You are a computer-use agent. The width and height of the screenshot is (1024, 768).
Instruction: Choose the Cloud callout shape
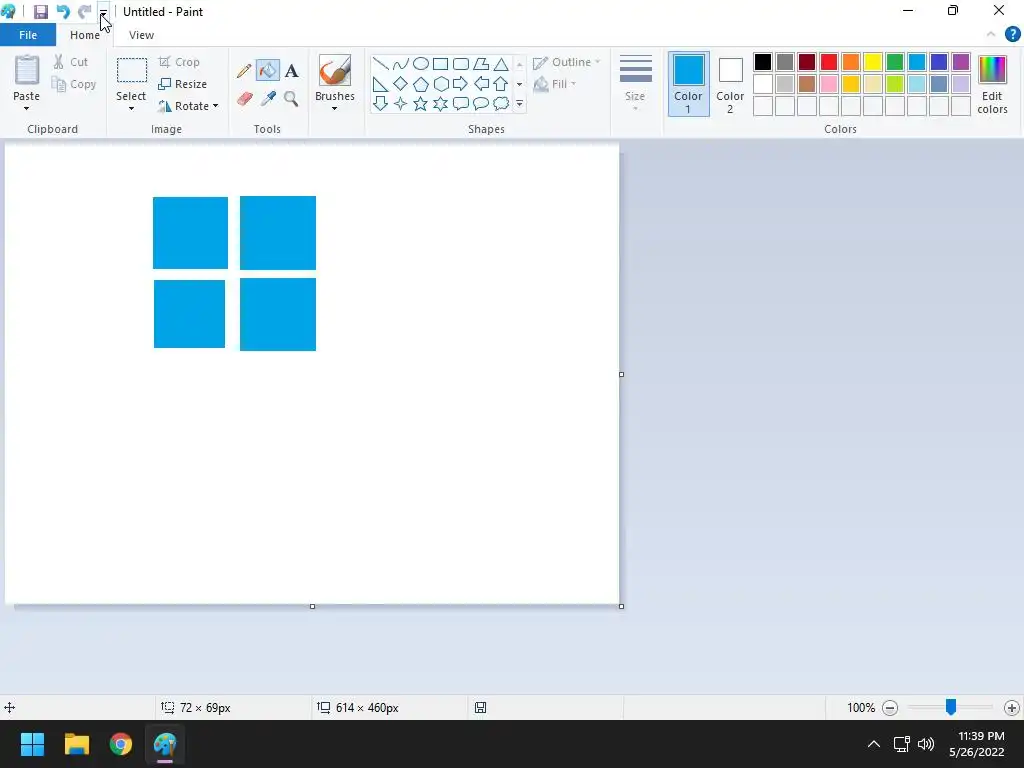click(x=501, y=104)
